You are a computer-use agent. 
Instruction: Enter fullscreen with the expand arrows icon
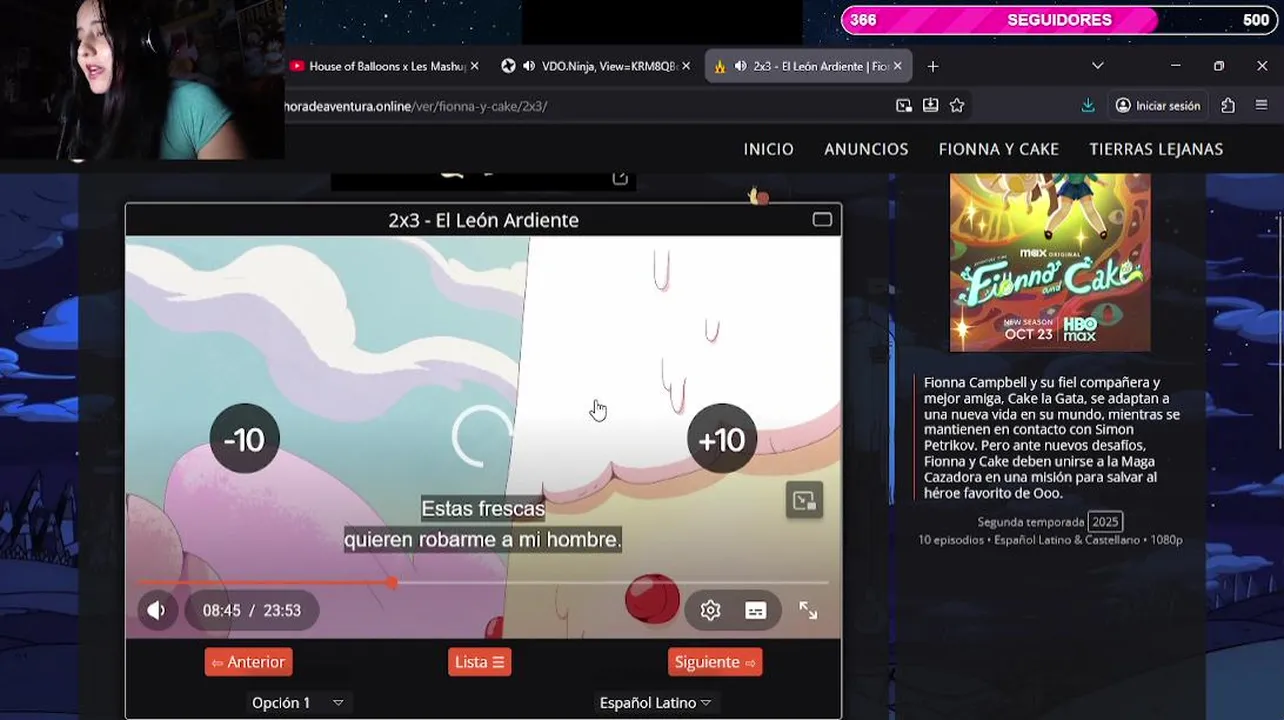click(x=808, y=610)
